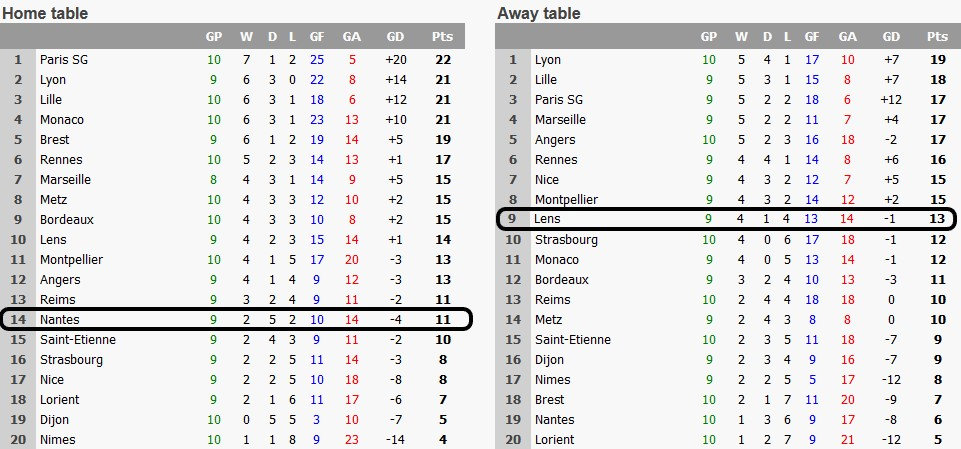Click GP column header in Home table
This screenshot has width=961, height=449.
pyautogui.click(x=214, y=37)
